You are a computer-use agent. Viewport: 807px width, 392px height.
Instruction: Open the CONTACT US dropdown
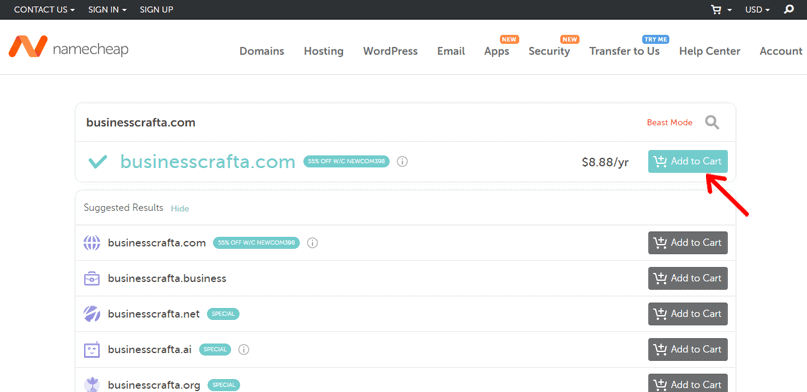click(44, 10)
